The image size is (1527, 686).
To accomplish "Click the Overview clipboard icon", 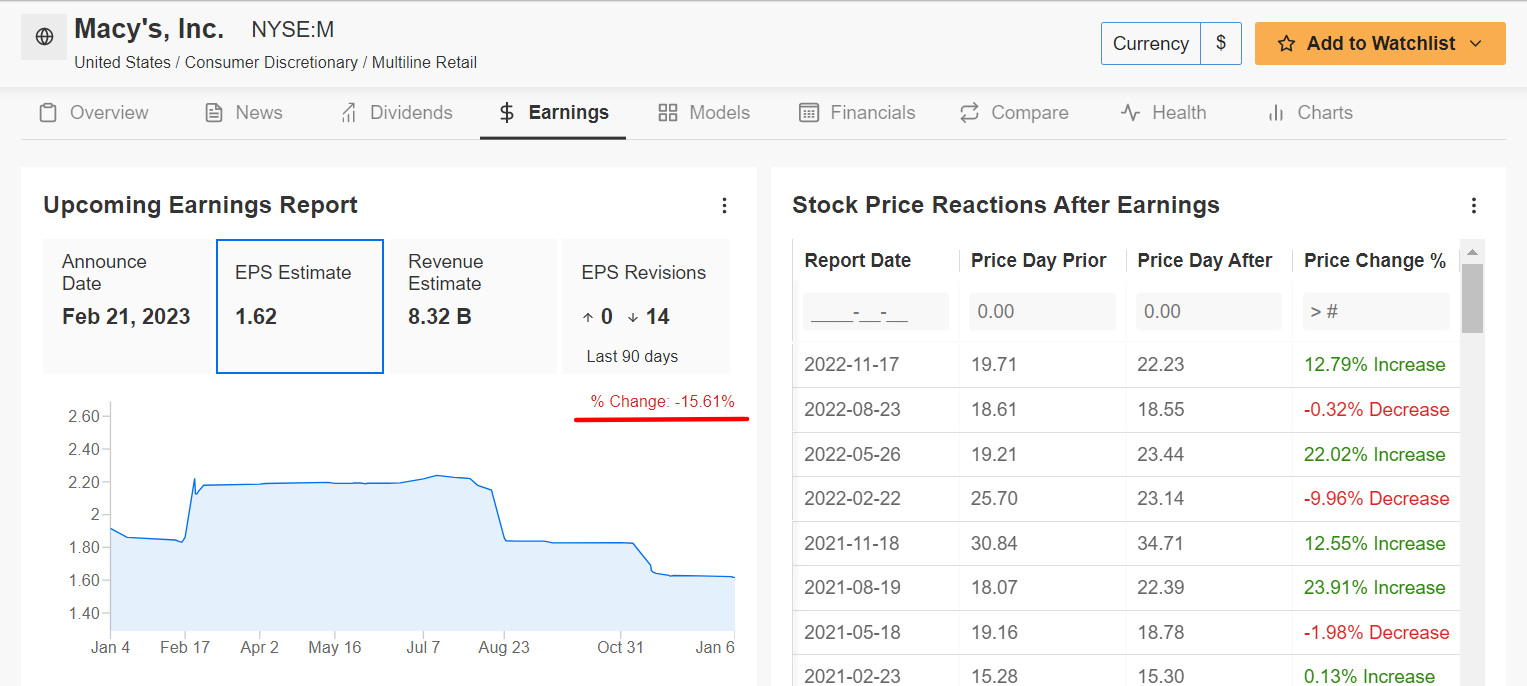I will pyautogui.click(x=48, y=113).
